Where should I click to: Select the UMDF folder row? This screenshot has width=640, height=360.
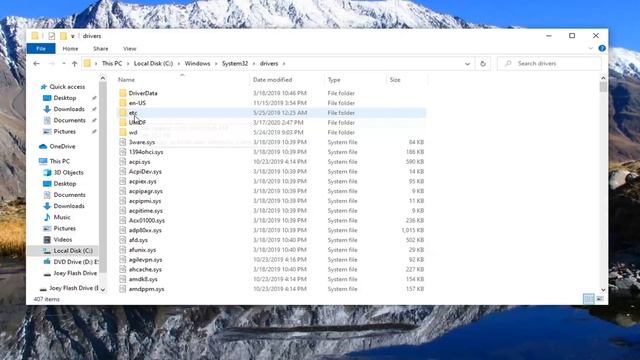pyautogui.click(x=271, y=122)
